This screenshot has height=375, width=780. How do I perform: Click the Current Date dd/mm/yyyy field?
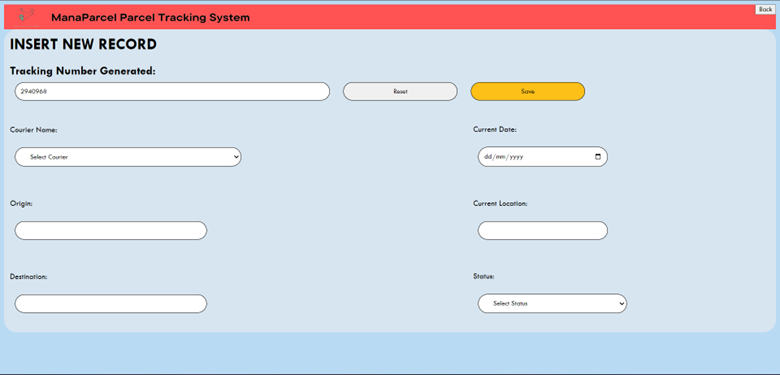543,157
